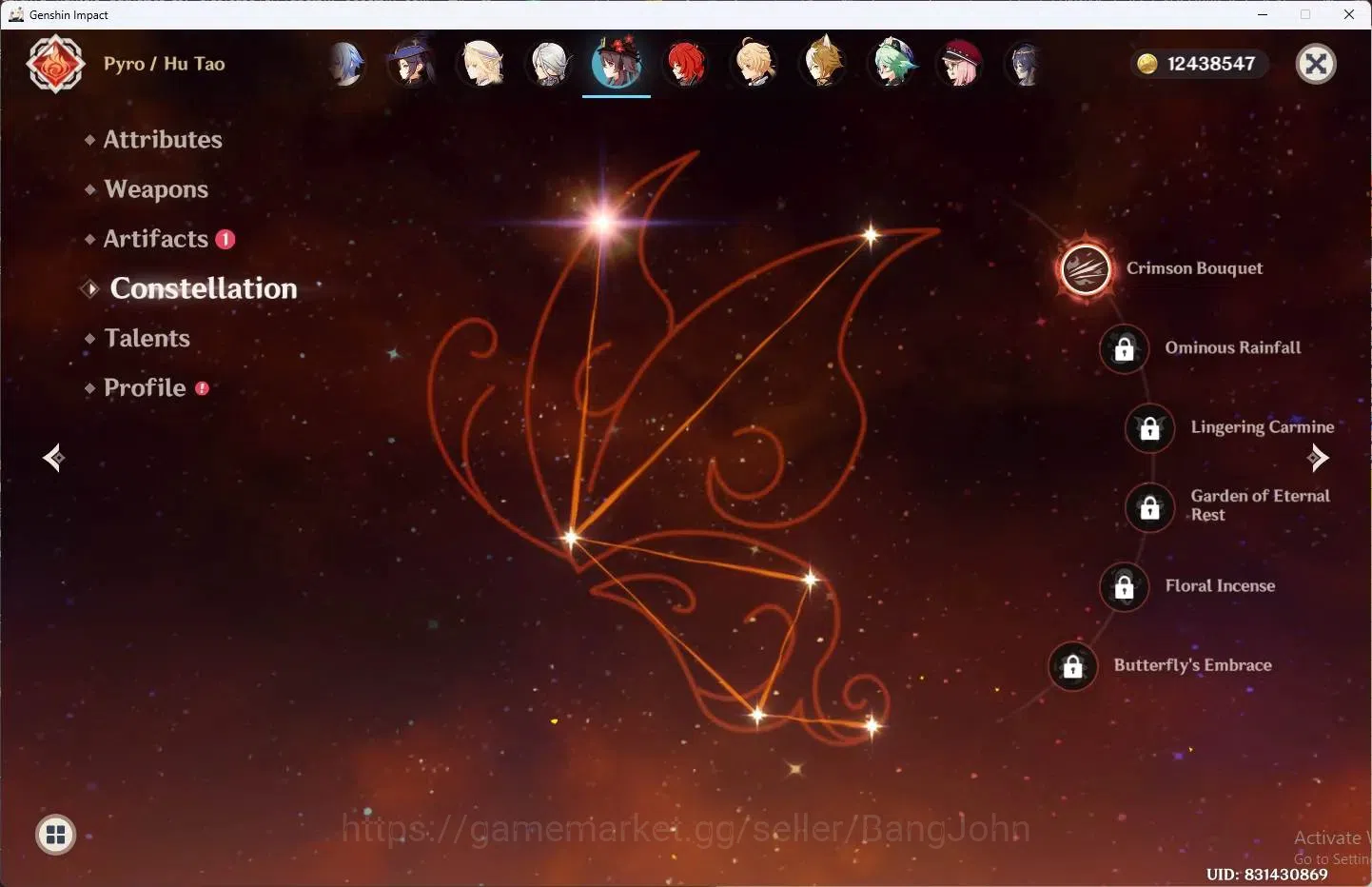Select the light-blue-haired character portrait
Viewport: 1372px width, 887px height.
click(345, 64)
